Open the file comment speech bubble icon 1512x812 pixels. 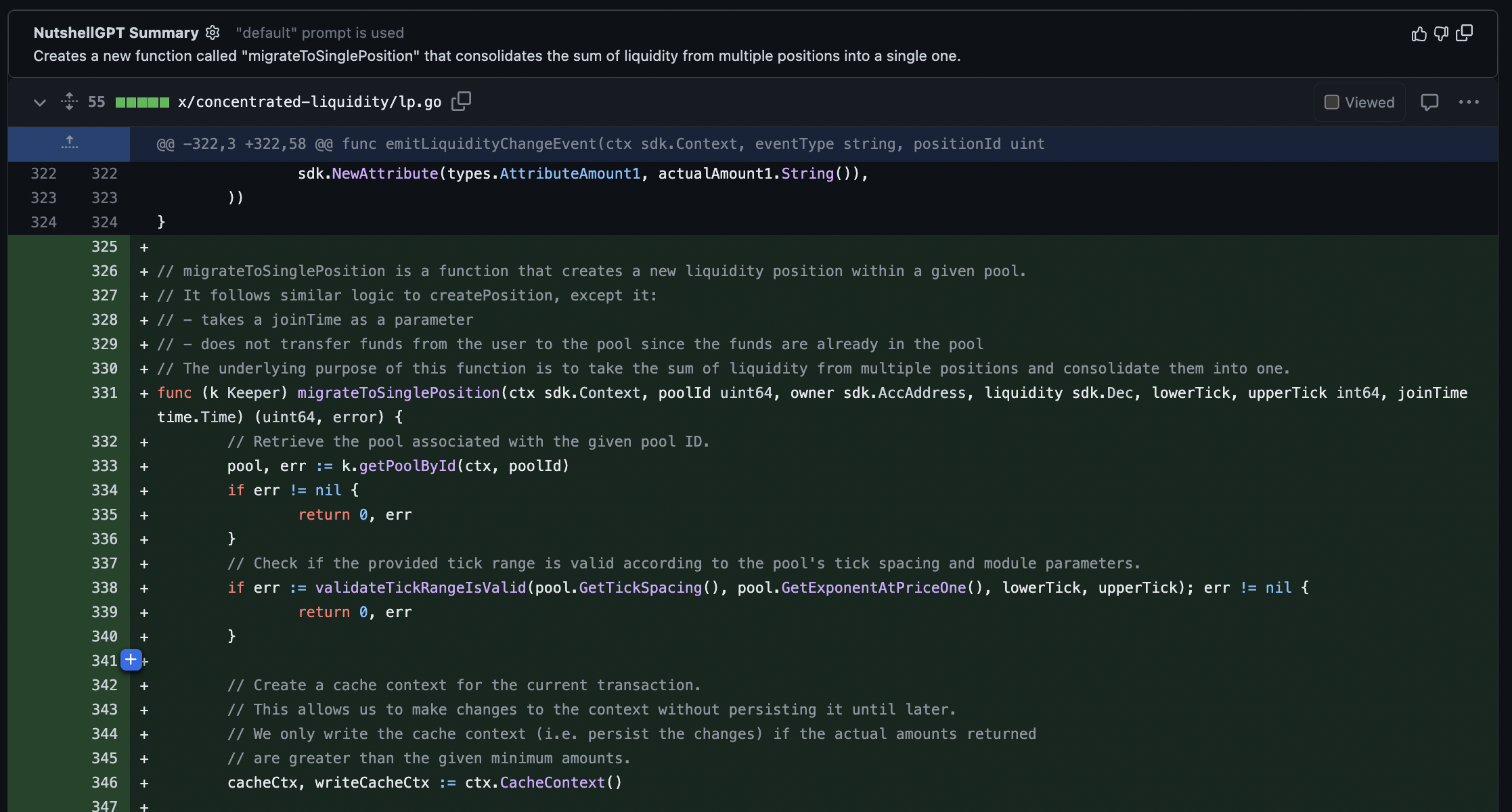[1429, 102]
